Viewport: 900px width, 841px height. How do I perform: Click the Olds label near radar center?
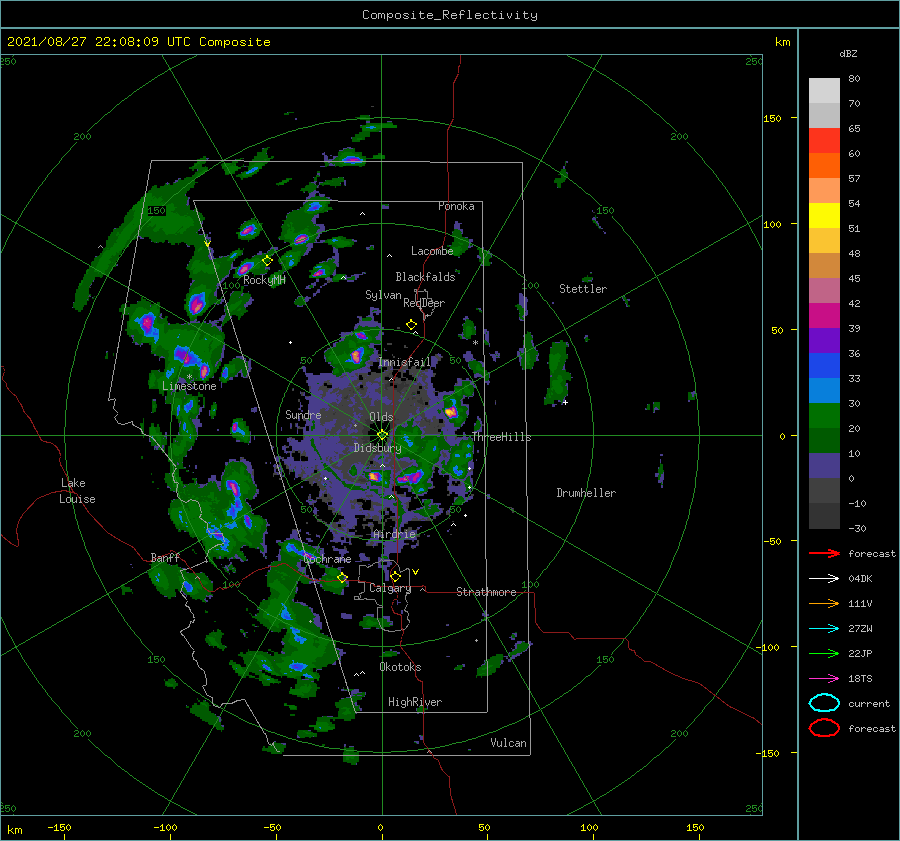(x=381, y=417)
